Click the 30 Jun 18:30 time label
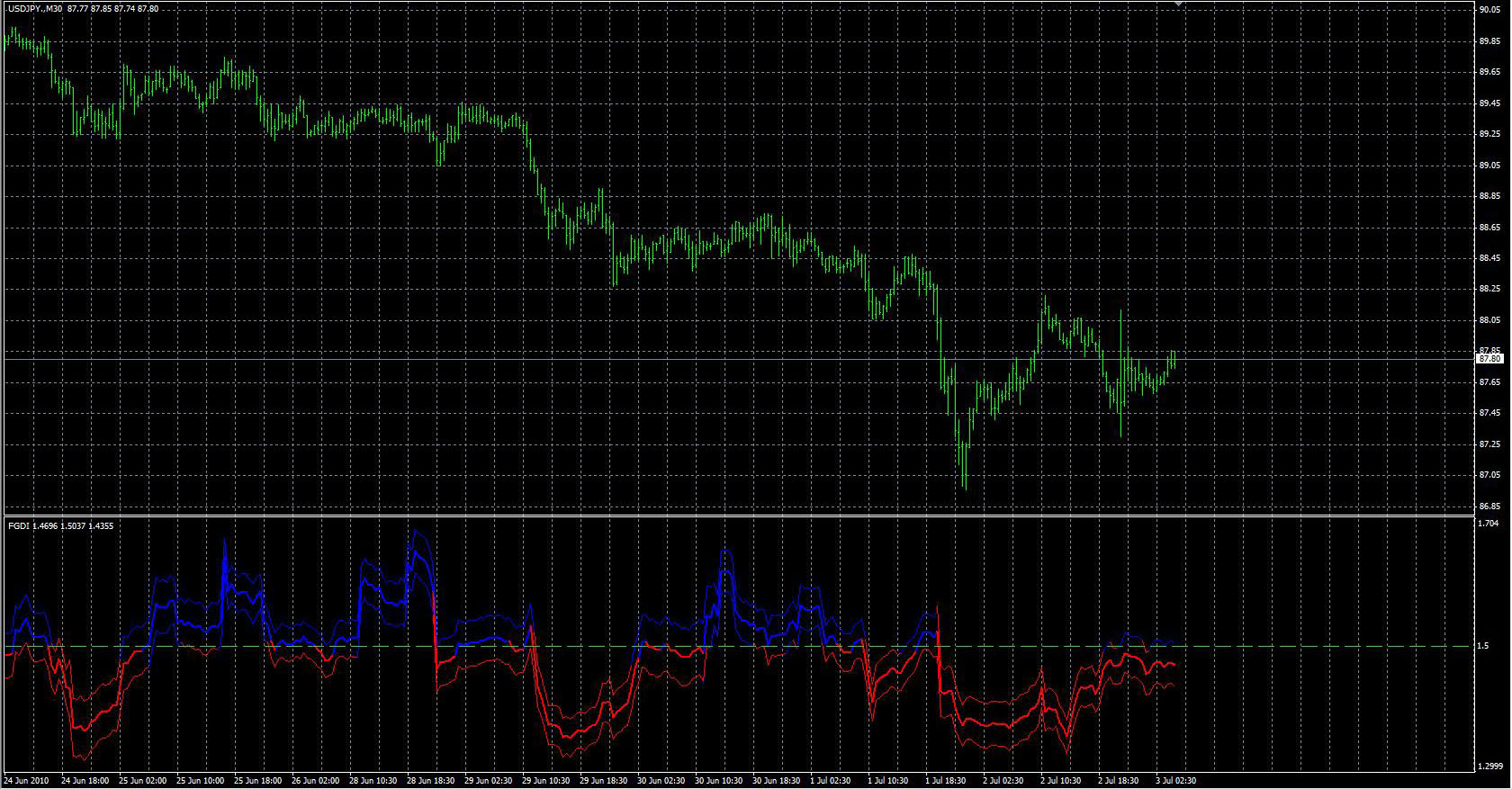Image resolution: width=1512 pixels, height=789 pixels. pyautogui.click(x=776, y=781)
